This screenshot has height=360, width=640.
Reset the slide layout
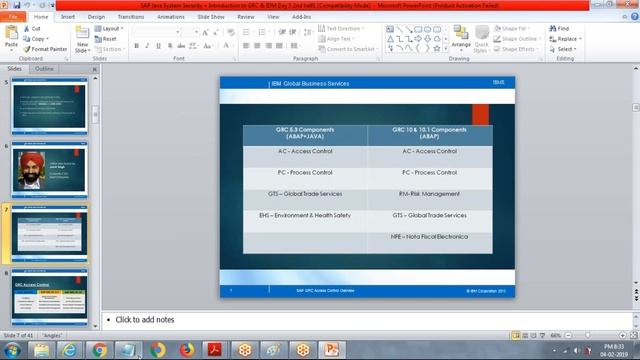[105, 39]
